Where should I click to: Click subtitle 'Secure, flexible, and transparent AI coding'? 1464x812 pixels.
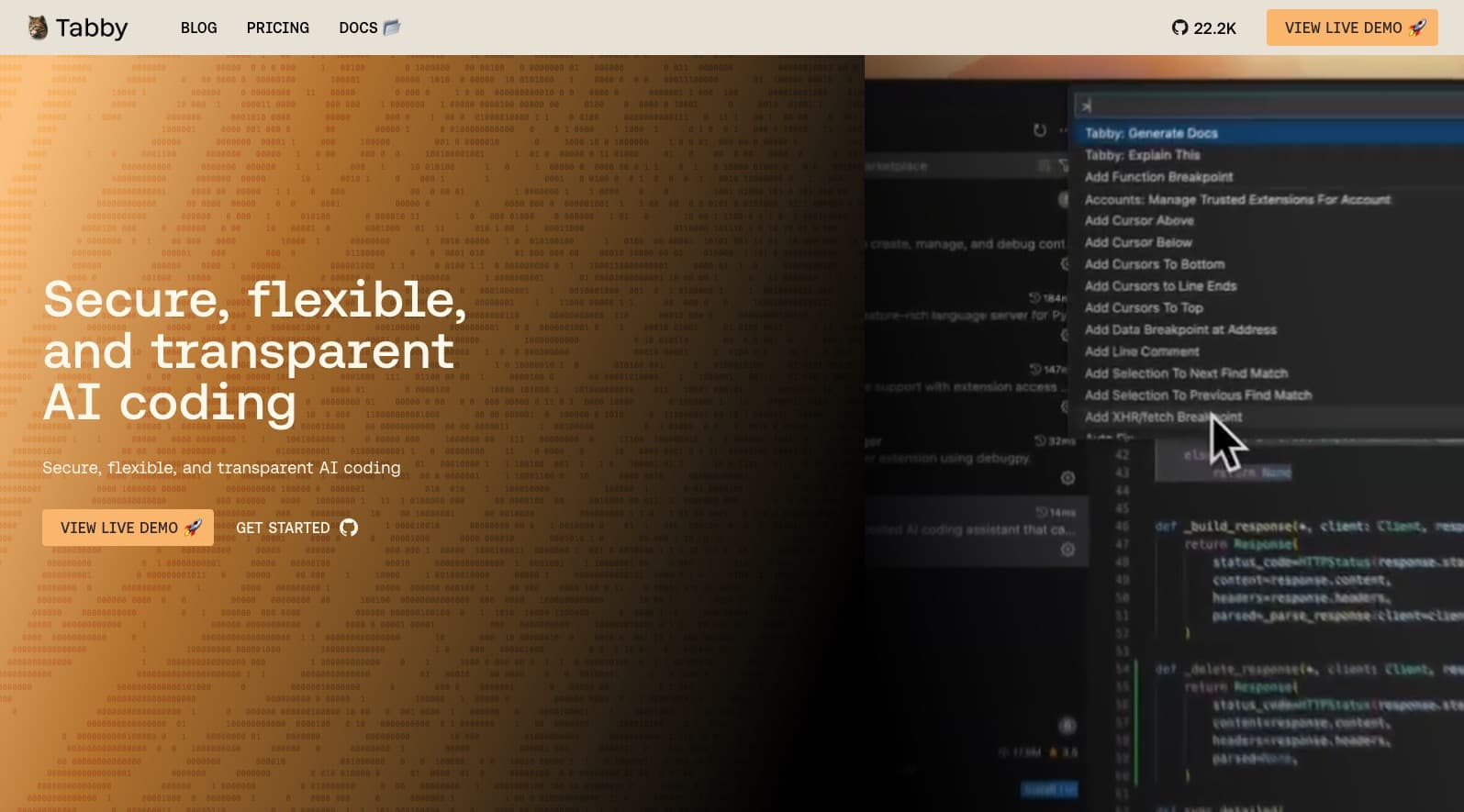tap(221, 468)
